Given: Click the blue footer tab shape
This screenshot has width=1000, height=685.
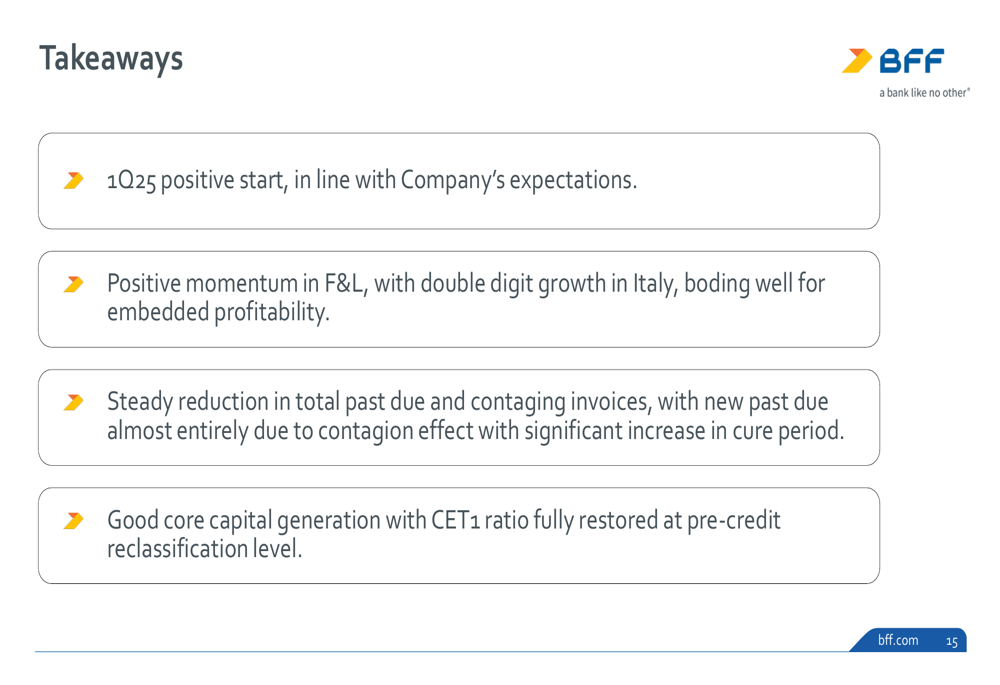Looking at the screenshot, I should coord(908,640).
